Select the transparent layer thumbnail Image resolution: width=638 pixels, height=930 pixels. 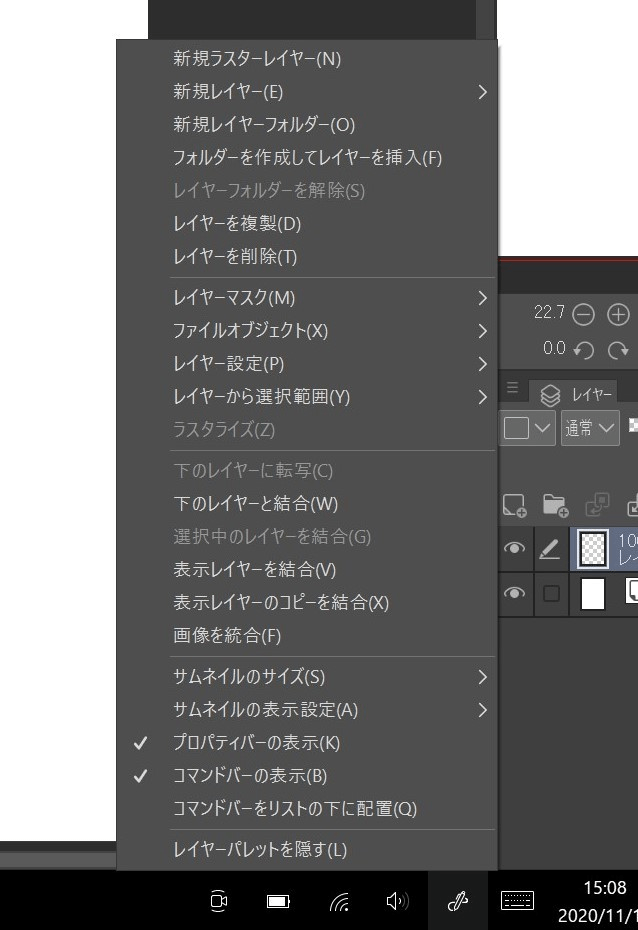[x=593, y=549]
